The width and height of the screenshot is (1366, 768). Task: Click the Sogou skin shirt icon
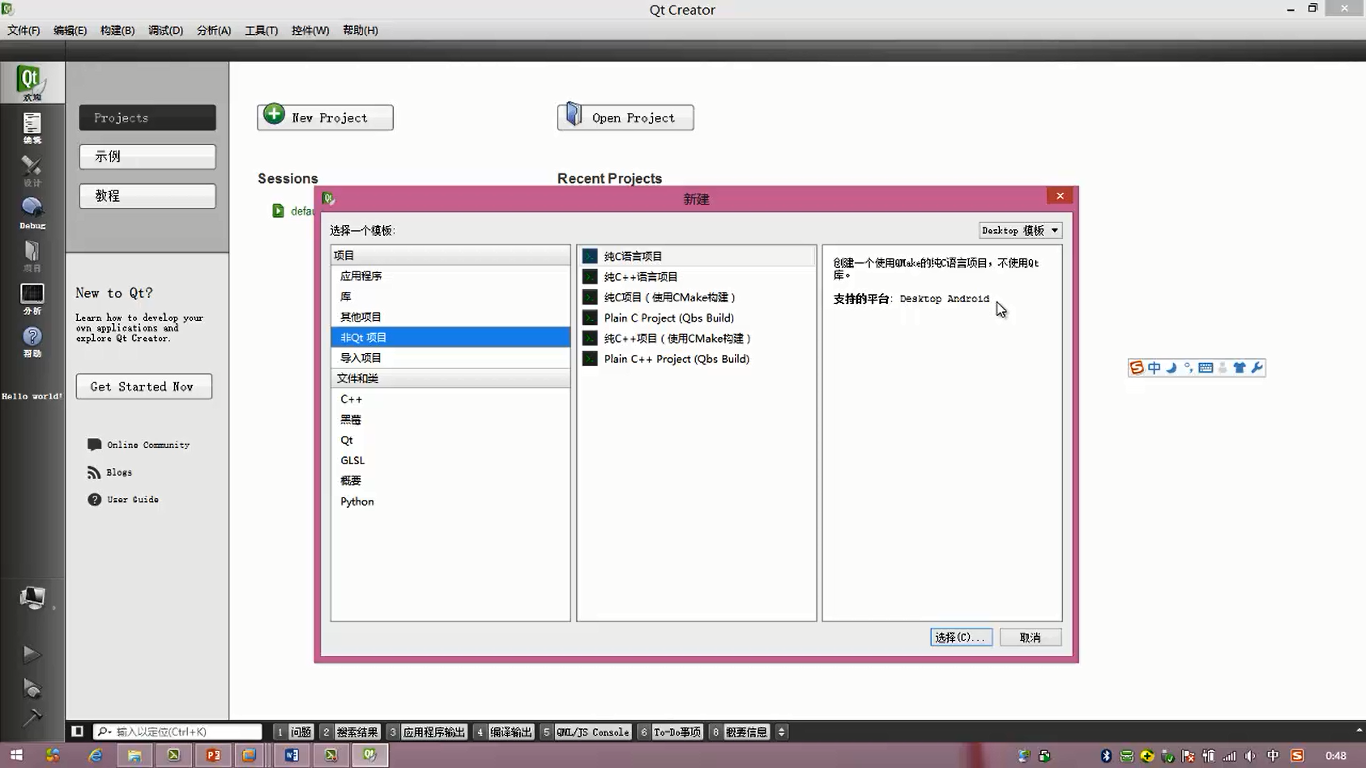tap(1240, 368)
